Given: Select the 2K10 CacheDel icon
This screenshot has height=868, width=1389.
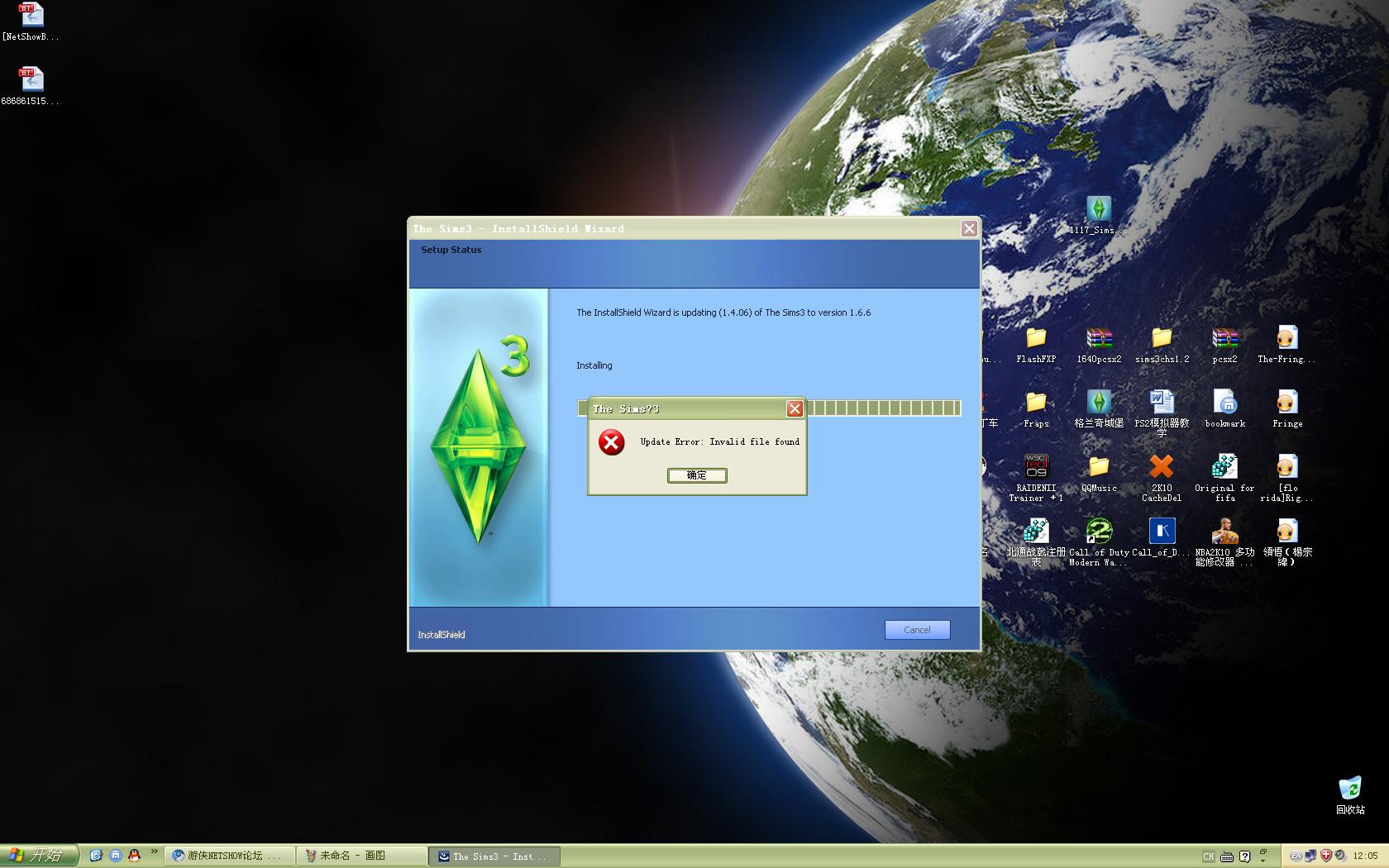Looking at the screenshot, I should (x=1162, y=478).
